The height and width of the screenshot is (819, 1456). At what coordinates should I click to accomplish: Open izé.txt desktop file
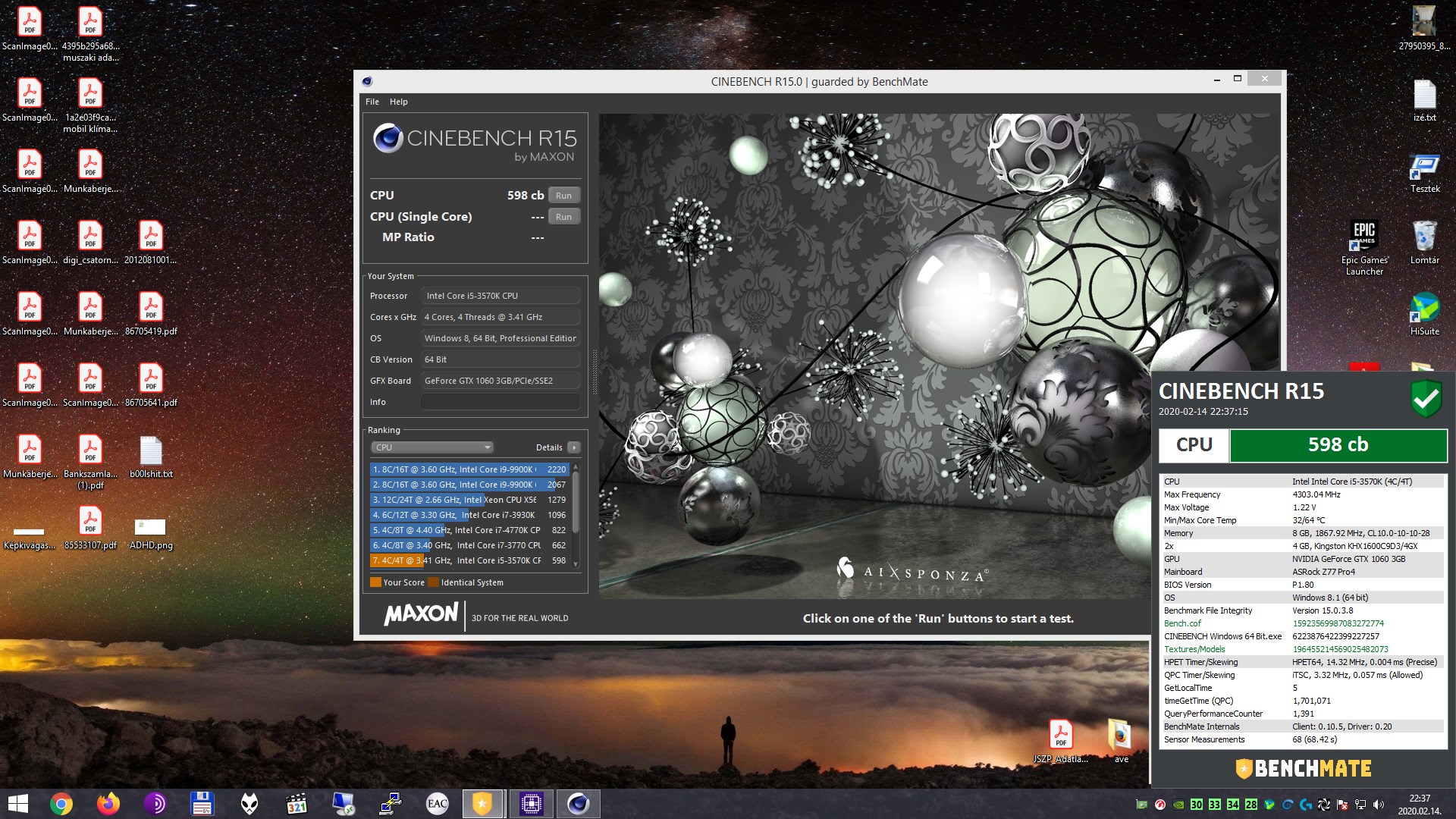pos(1425,100)
